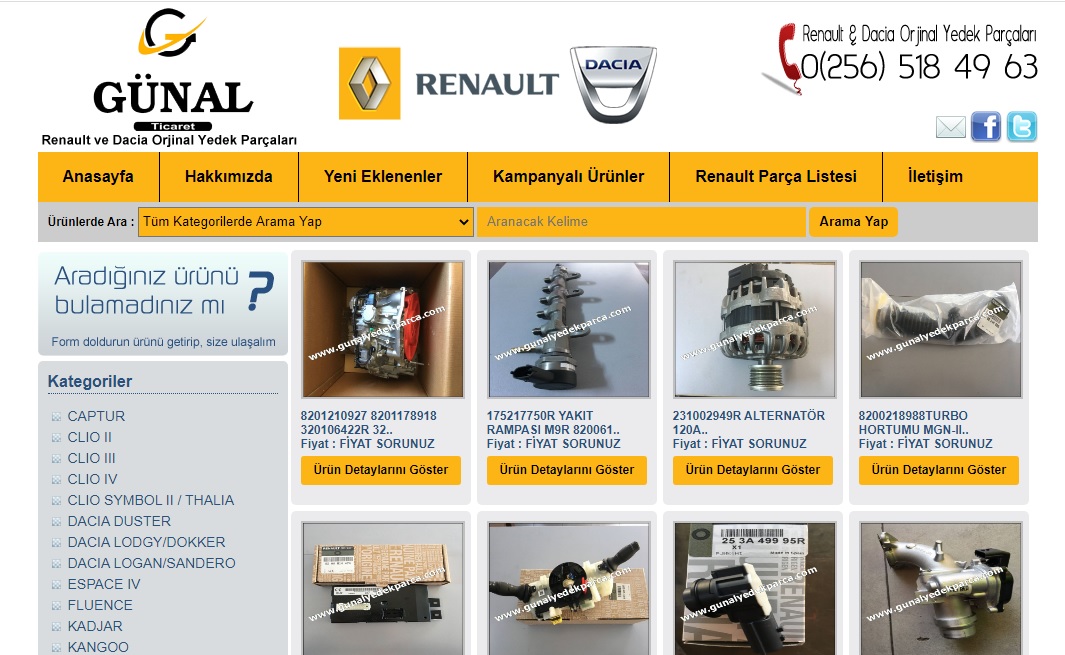The height and width of the screenshot is (655, 1065).
Task: Focus the Aranacak Kelime search field
Action: point(640,222)
